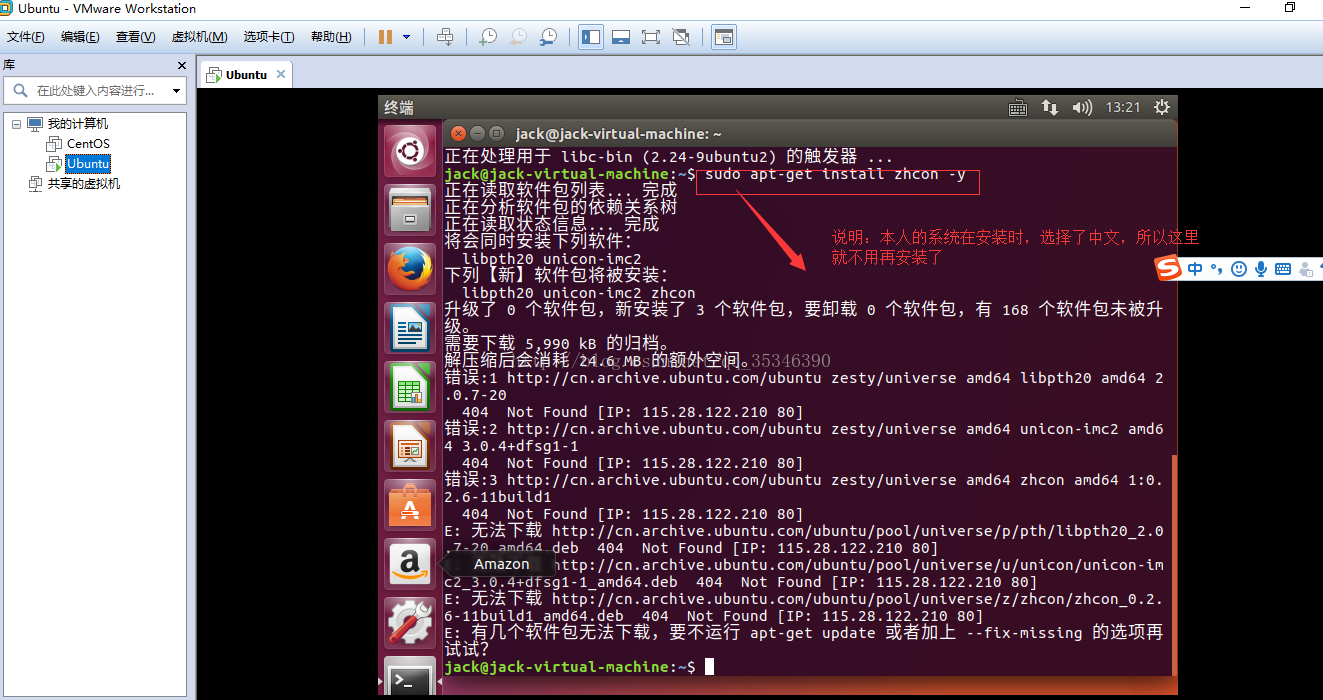Toggle the library sidebar view button
The height and width of the screenshot is (700, 1323).
[591, 37]
